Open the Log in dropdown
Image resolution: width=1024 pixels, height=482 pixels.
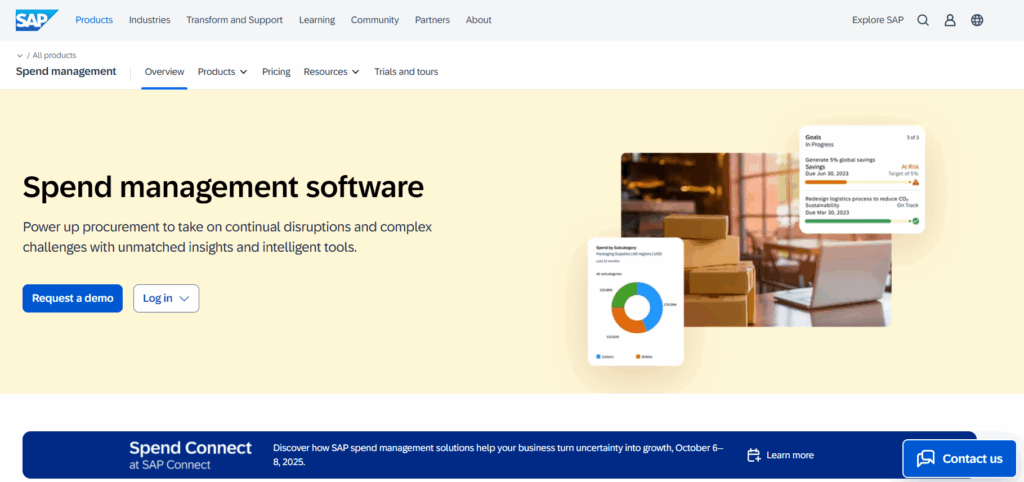pyautogui.click(x=166, y=298)
